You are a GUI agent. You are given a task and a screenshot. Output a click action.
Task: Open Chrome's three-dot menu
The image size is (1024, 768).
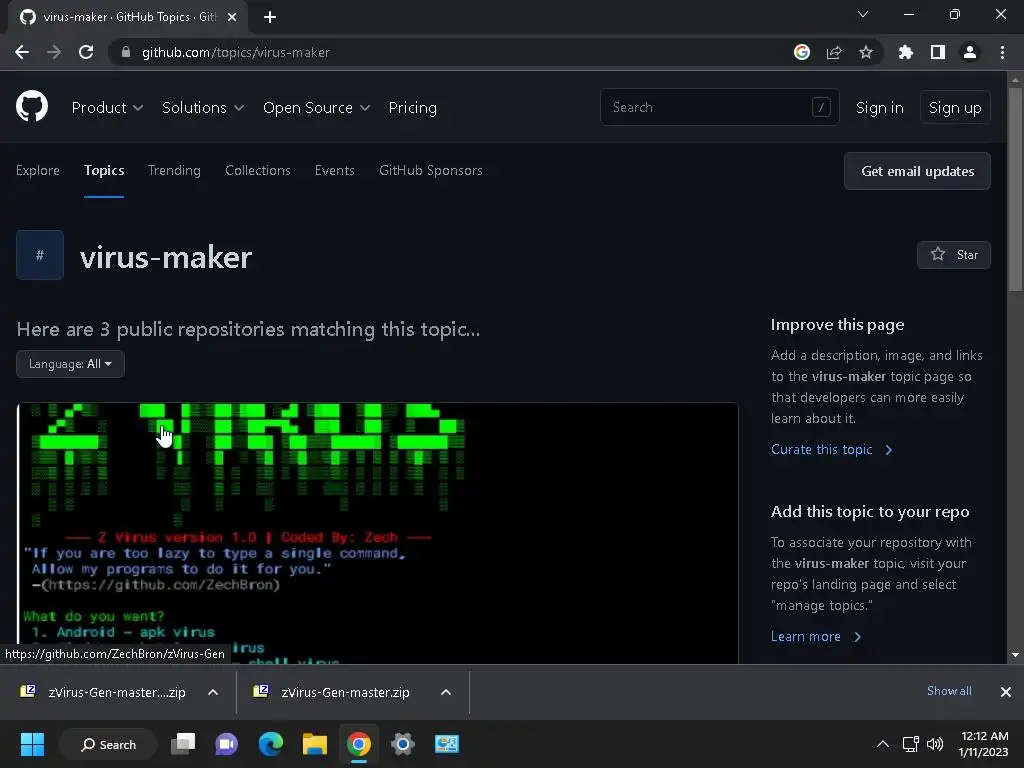[1002, 52]
